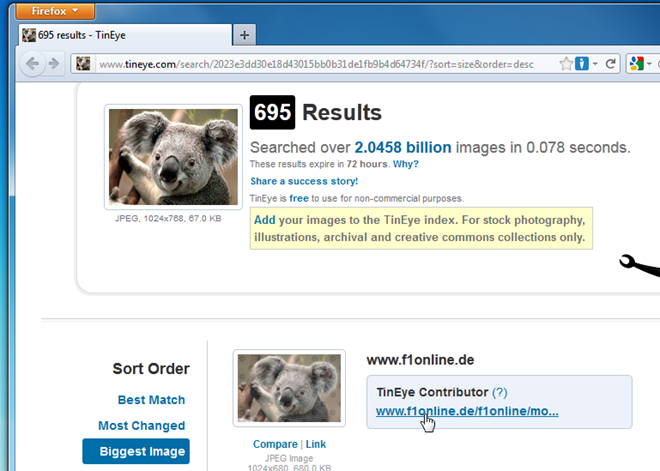
Task: Open the 'Why?' expiry explanation link
Action: click(x=406, y=164)
